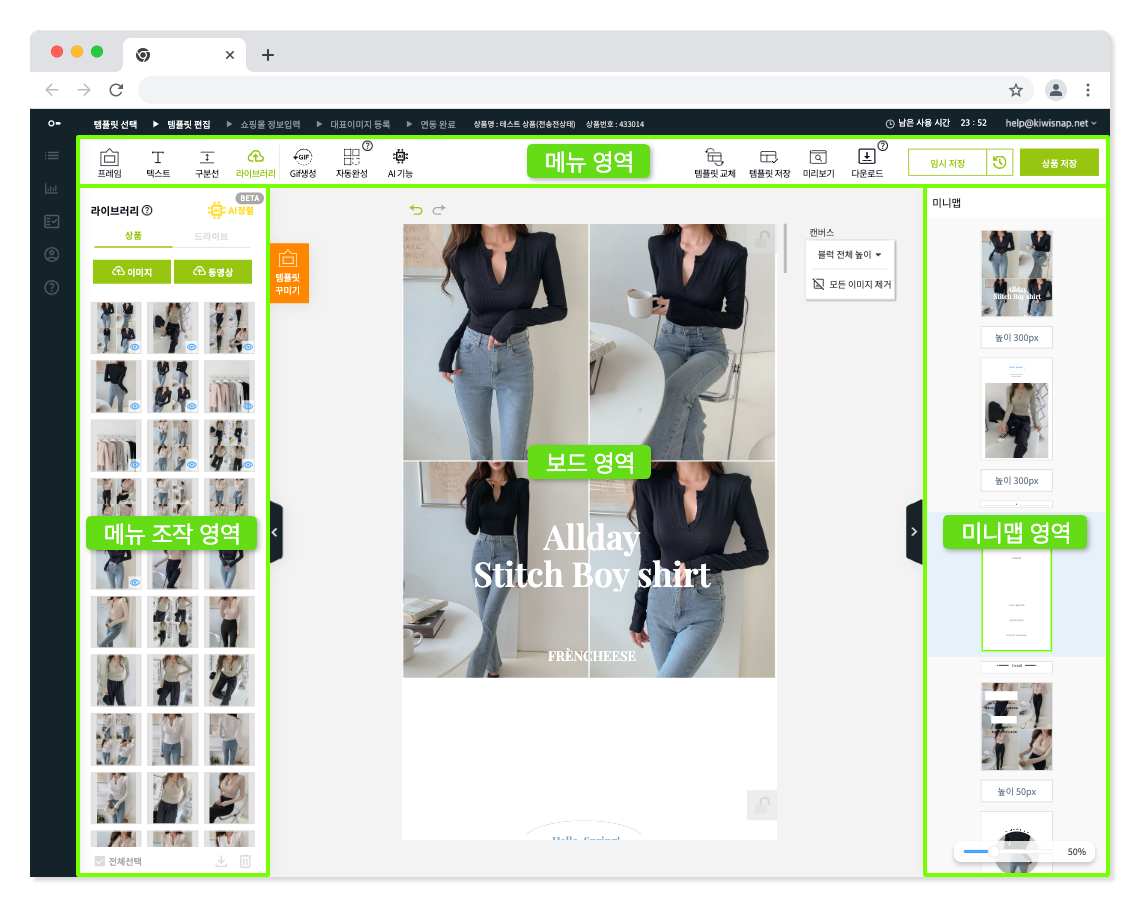Select minimap thumbnail showing Allday Stitch Boy shirt
The width and height of the screenshot is (1140, 907).
coord(1016,273)
